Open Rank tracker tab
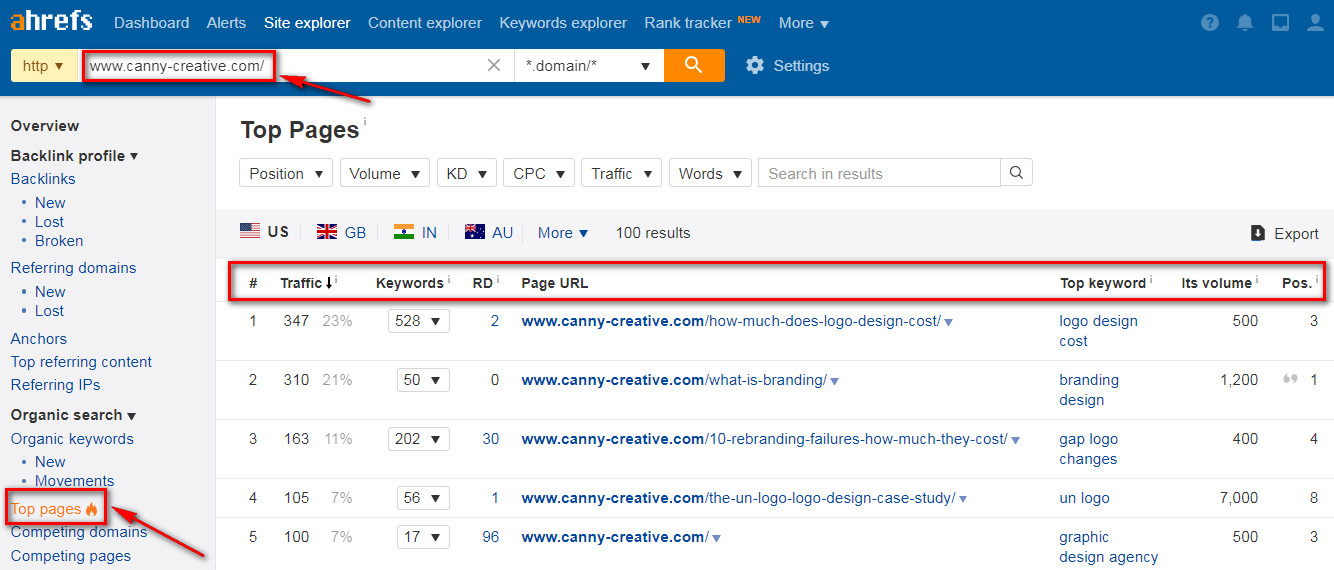 point(688,22)
